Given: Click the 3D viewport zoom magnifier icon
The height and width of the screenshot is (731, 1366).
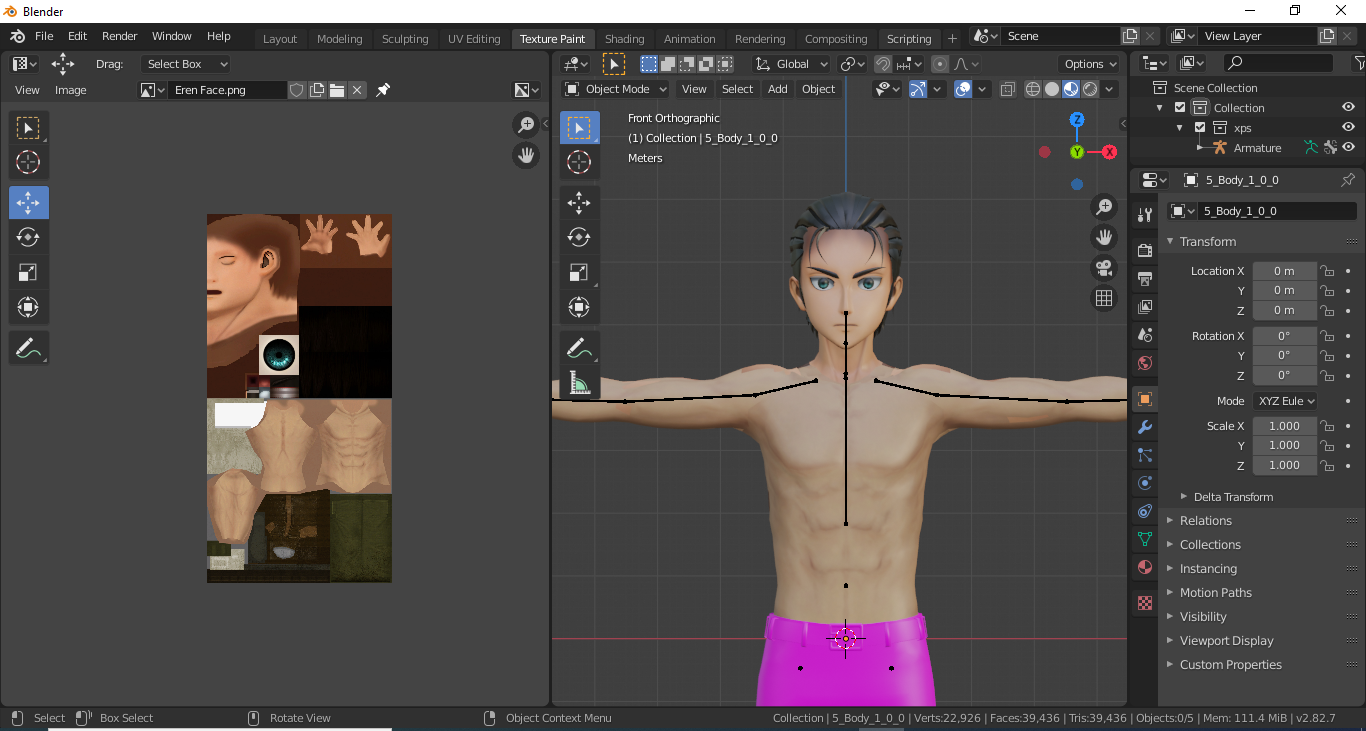Looking at the screenshot, I should point(1104,207).
